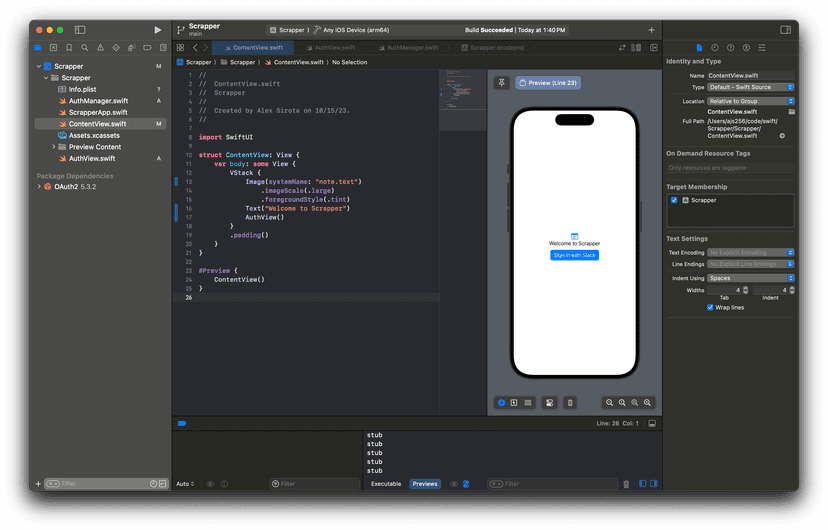Switch console to Previews output
This screenshot has height=530, width=828.
[425, 484]
